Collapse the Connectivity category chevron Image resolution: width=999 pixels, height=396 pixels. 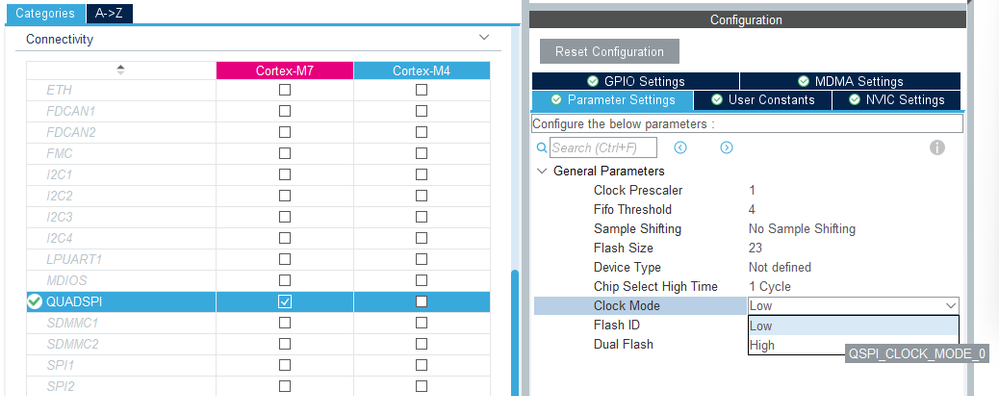tap(484, 39)
